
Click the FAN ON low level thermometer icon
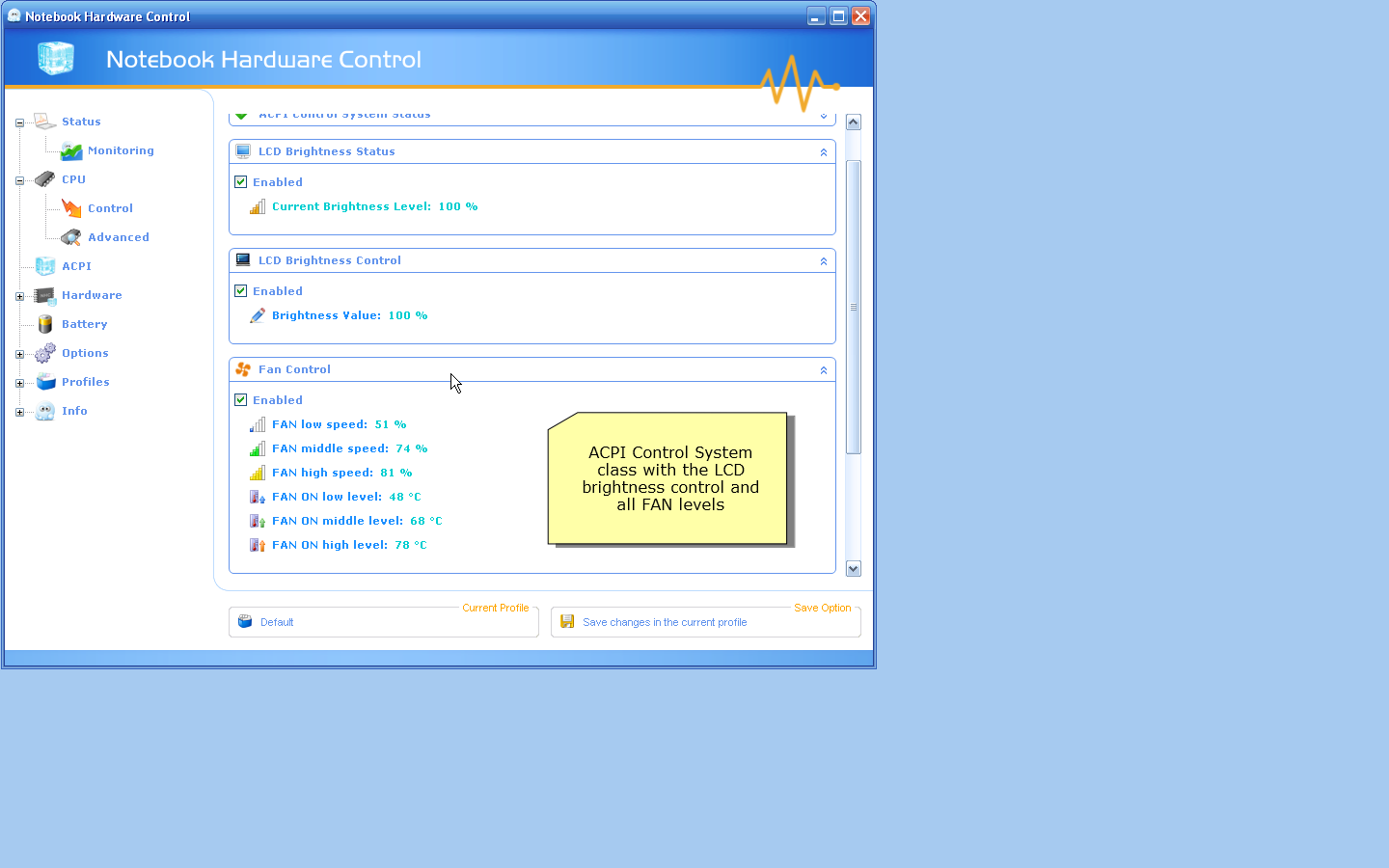pos(258,497)
